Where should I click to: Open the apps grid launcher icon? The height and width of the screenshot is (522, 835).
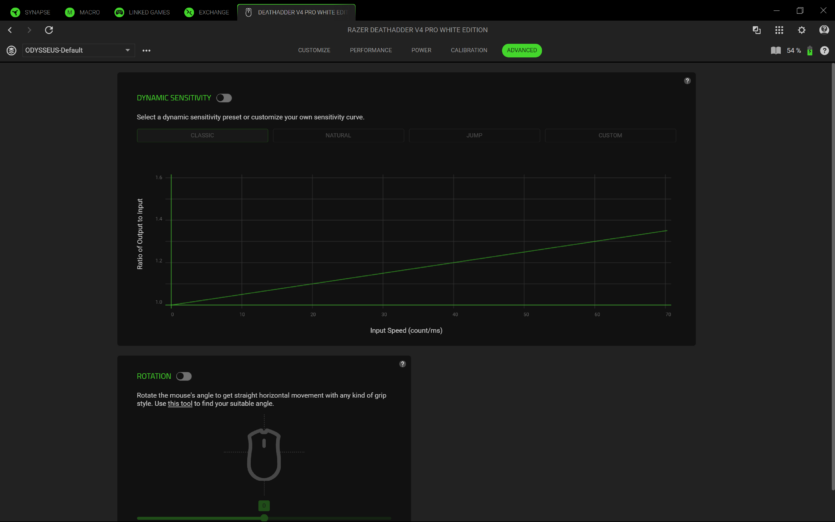779,30
